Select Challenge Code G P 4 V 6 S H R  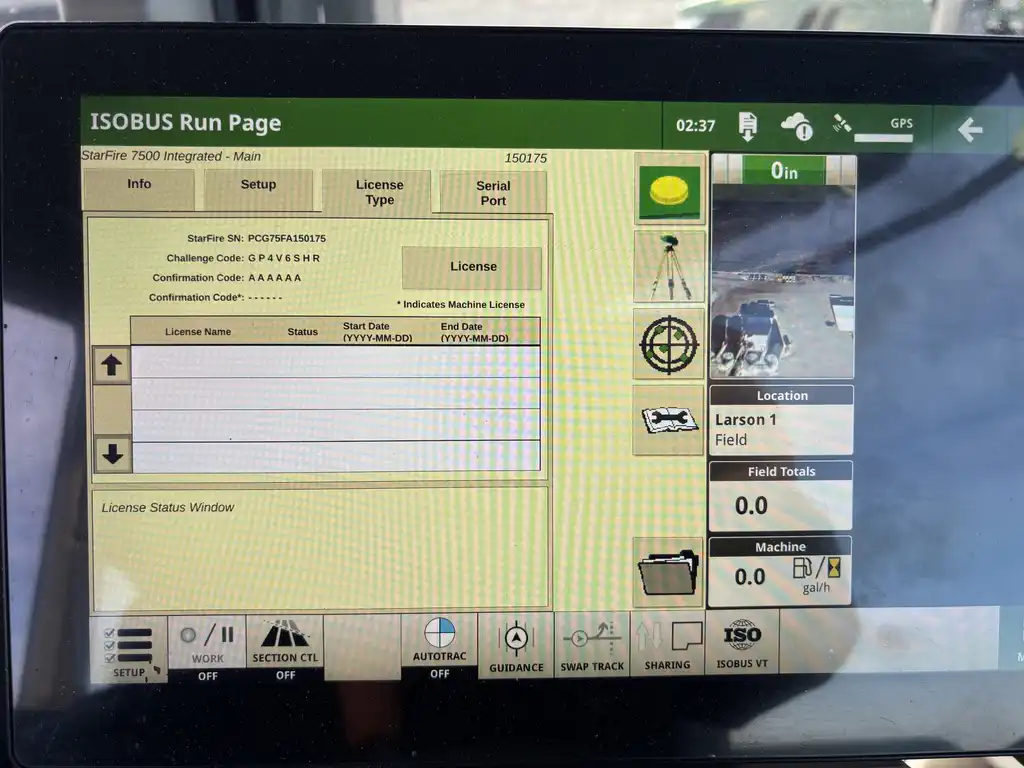click(x=243, y=258)
